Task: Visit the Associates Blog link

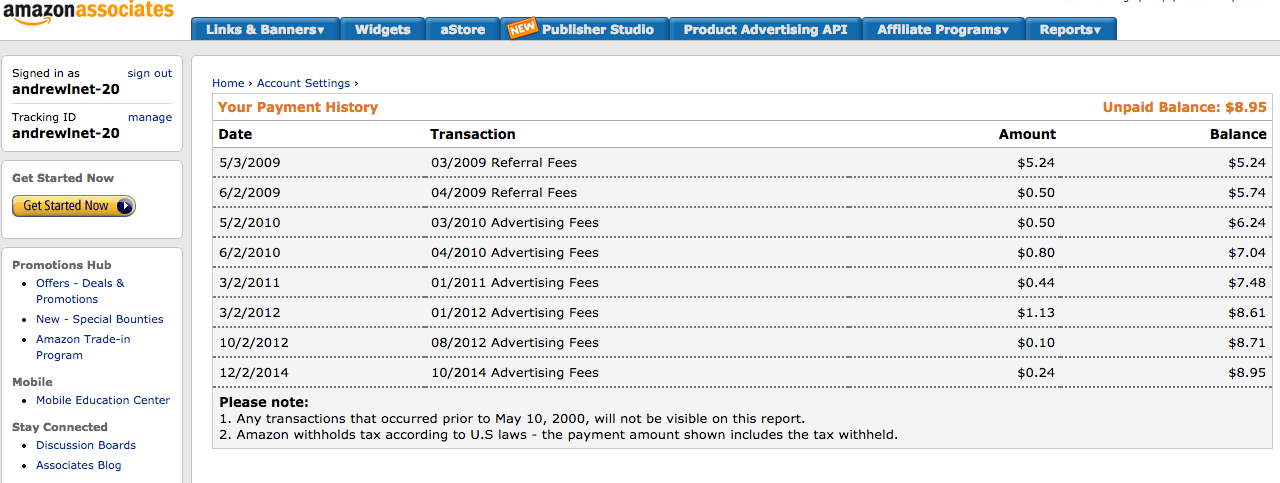Action: point(79,465)
